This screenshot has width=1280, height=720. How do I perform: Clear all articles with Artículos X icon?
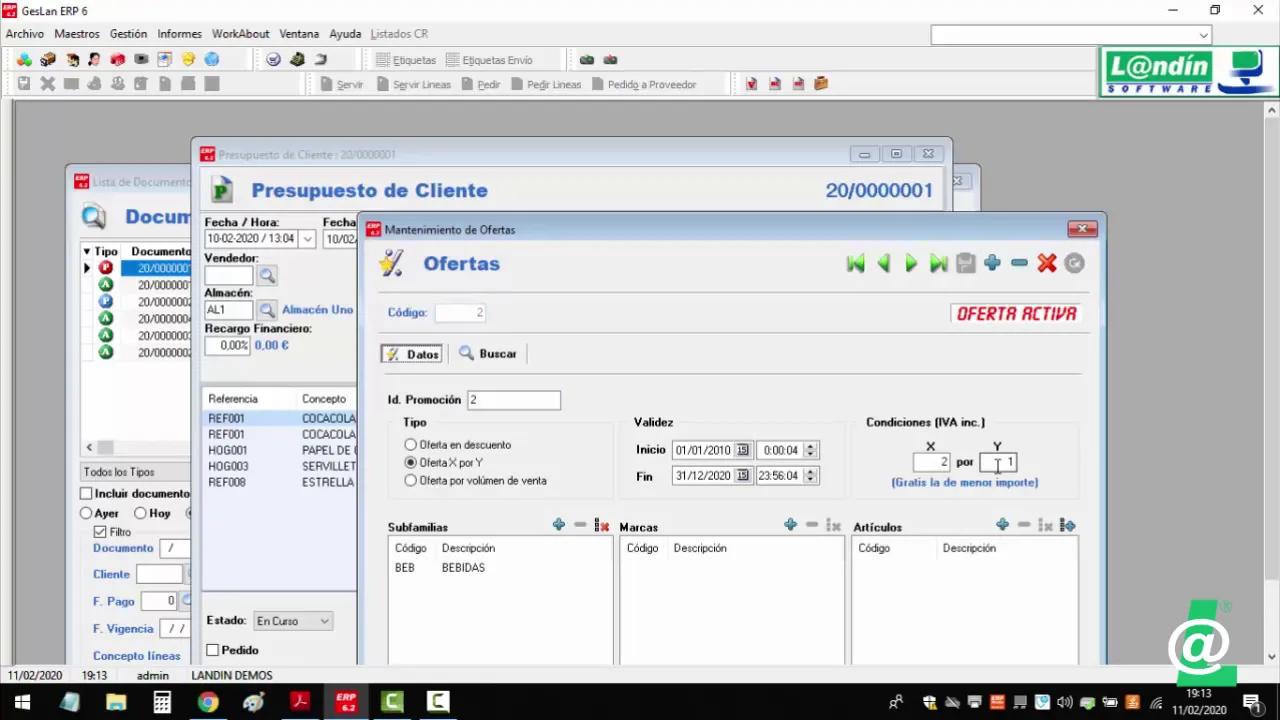(x=1045, y=525)
